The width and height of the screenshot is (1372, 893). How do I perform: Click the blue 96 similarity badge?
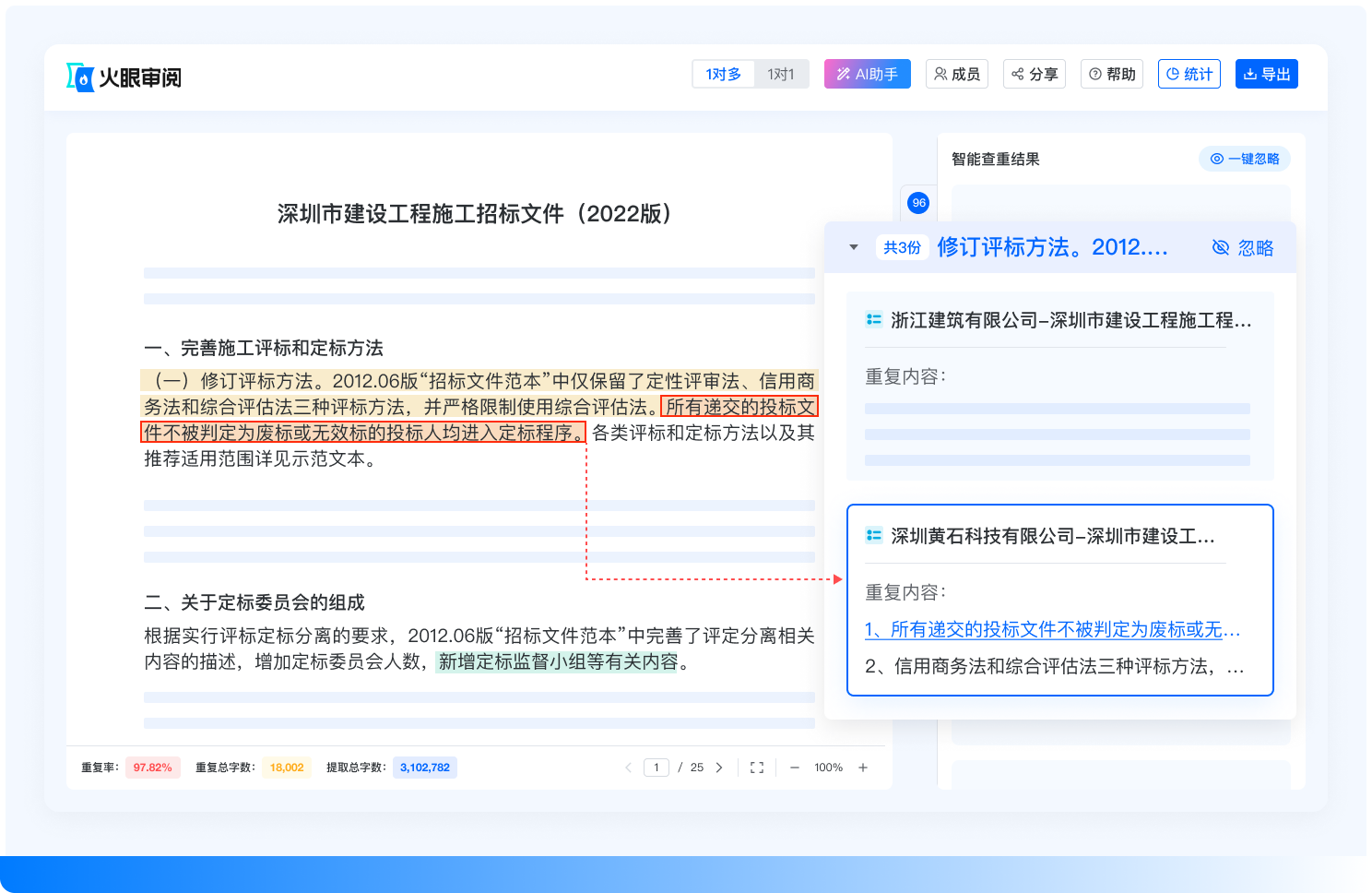pyautogui.click(x=918, y=203)
